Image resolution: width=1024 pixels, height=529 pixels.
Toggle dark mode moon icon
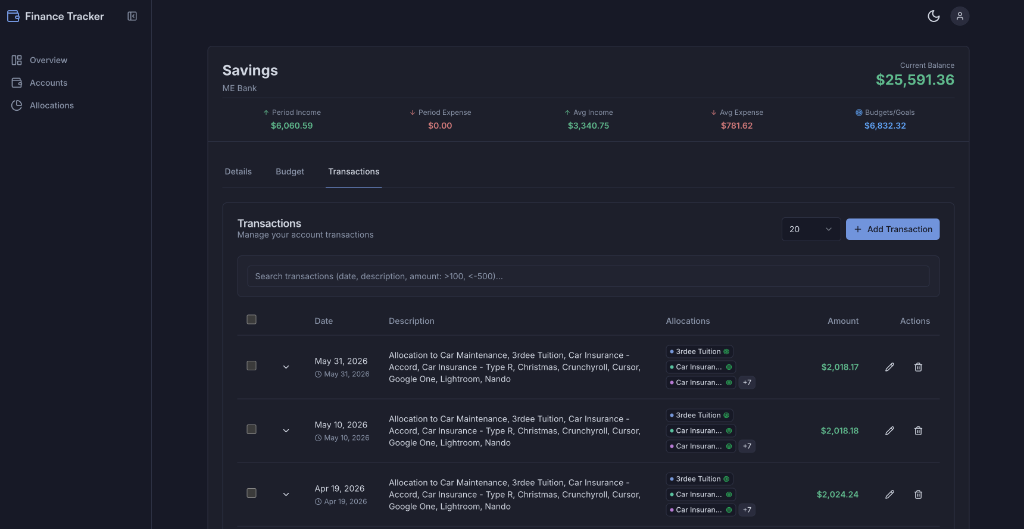[x=933, y=16]
